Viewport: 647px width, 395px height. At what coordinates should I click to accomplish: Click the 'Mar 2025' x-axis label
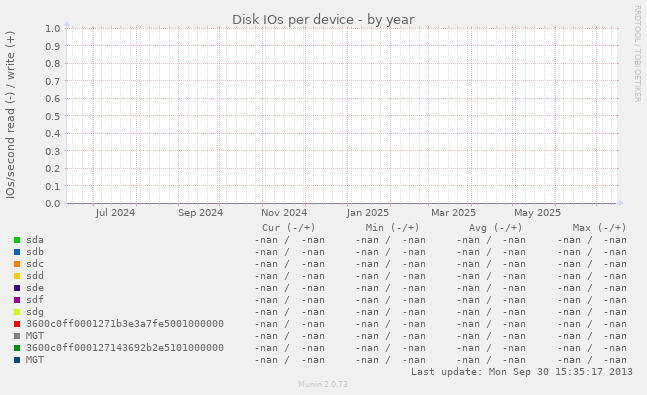[x=453, y=213]
